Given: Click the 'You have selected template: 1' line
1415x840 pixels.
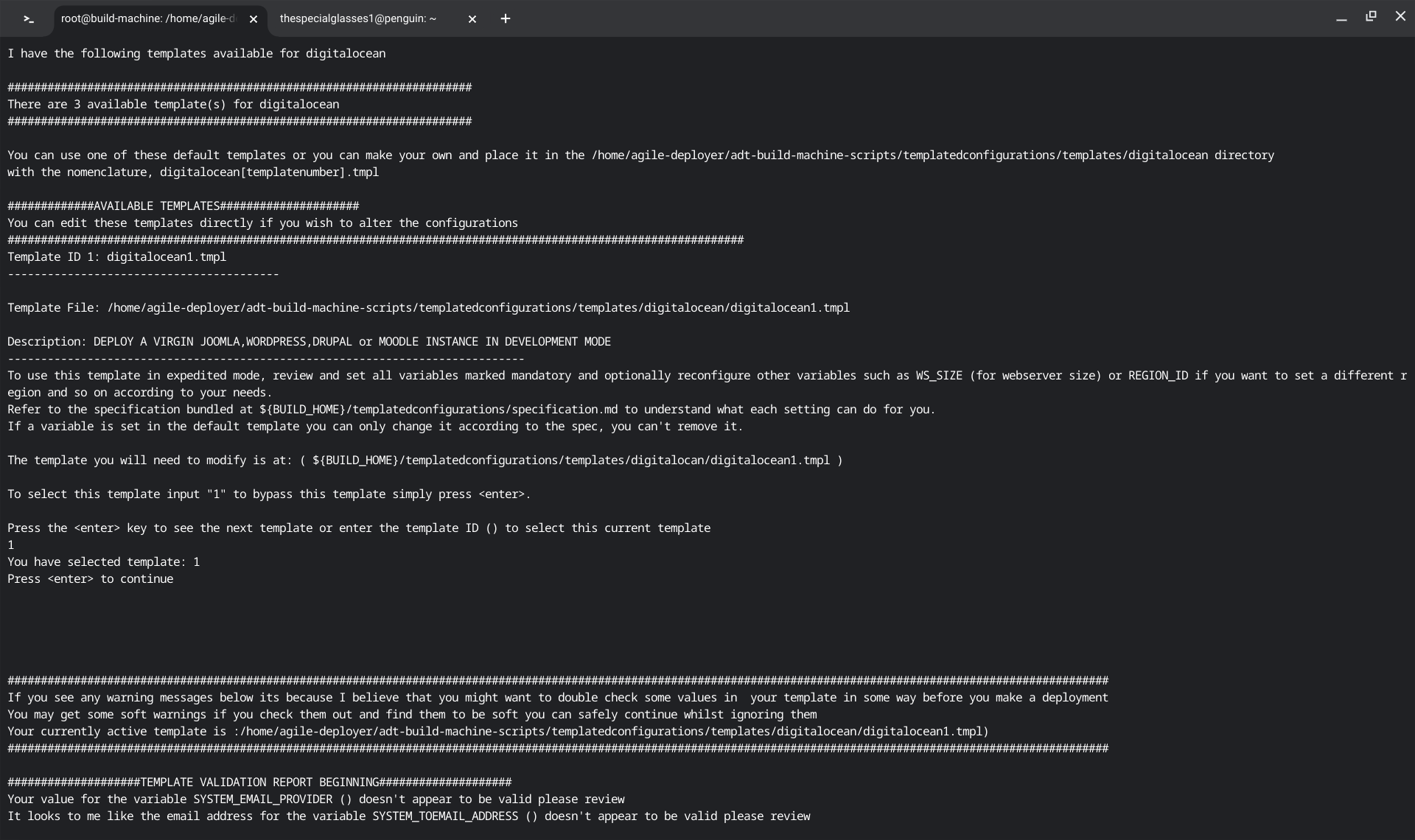Looking at the screenshot, I should pyautogui.click(x=103, y=562).
